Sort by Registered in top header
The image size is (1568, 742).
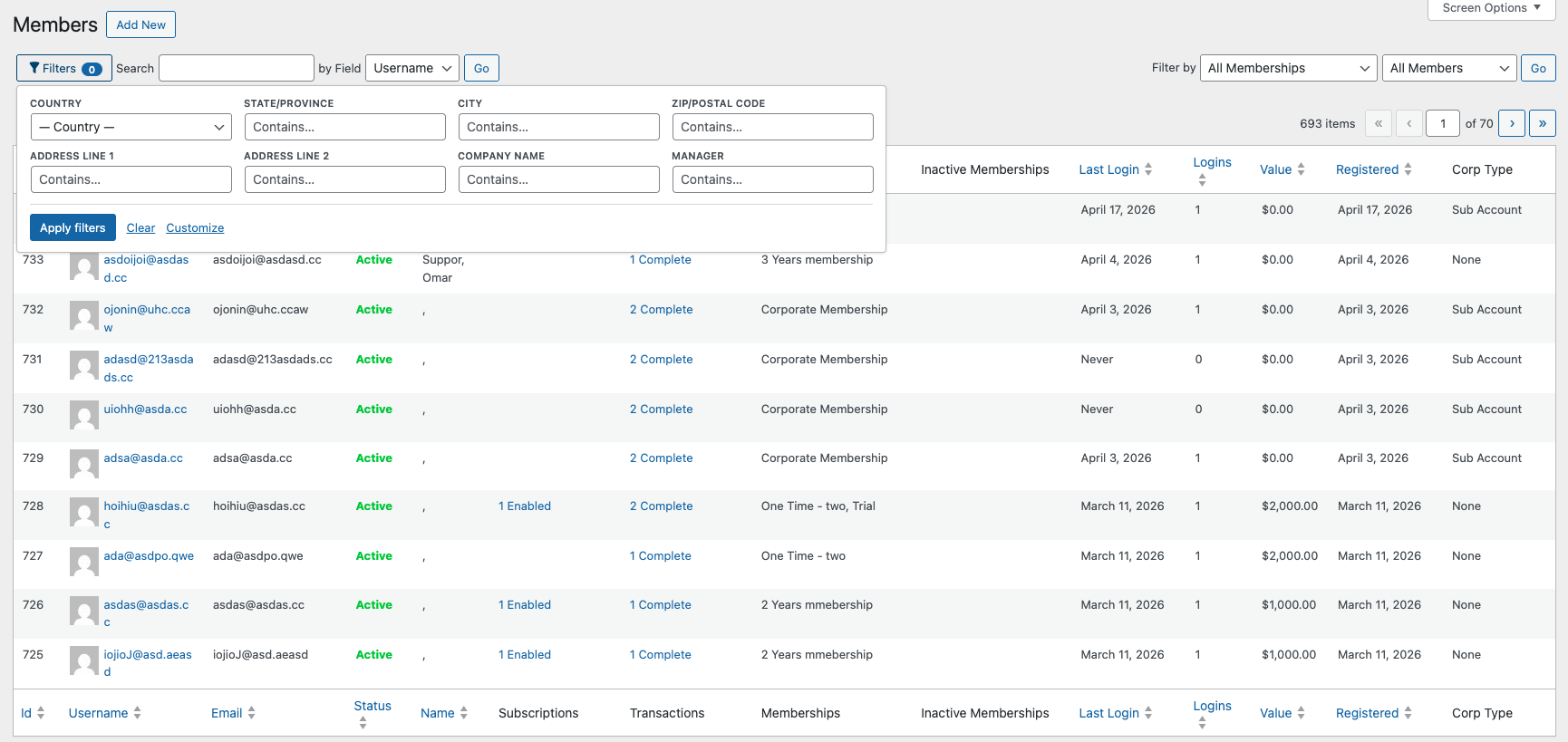click(1373, 169)
